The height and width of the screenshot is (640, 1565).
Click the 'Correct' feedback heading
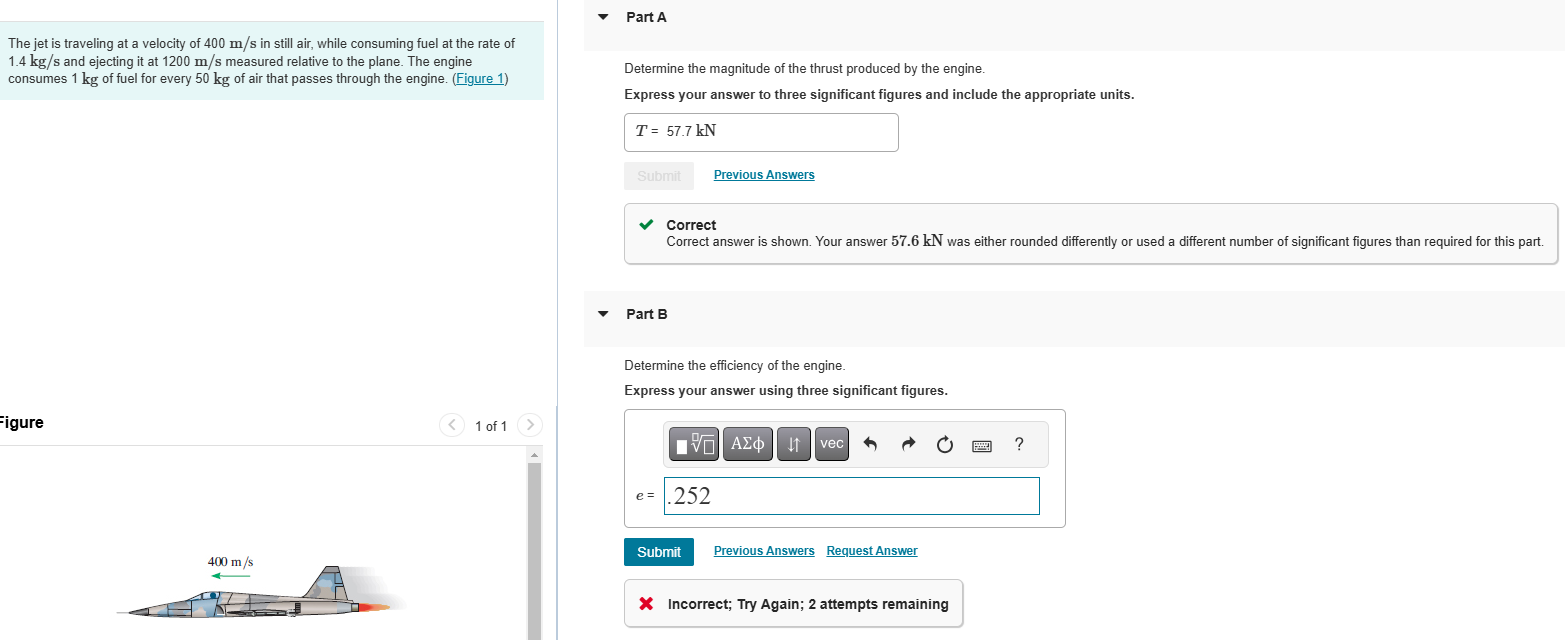691,225
